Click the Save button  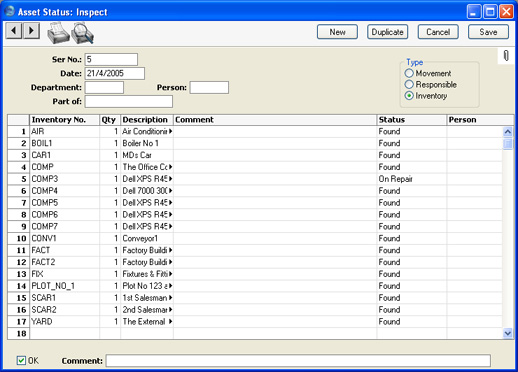click(488, 32)
